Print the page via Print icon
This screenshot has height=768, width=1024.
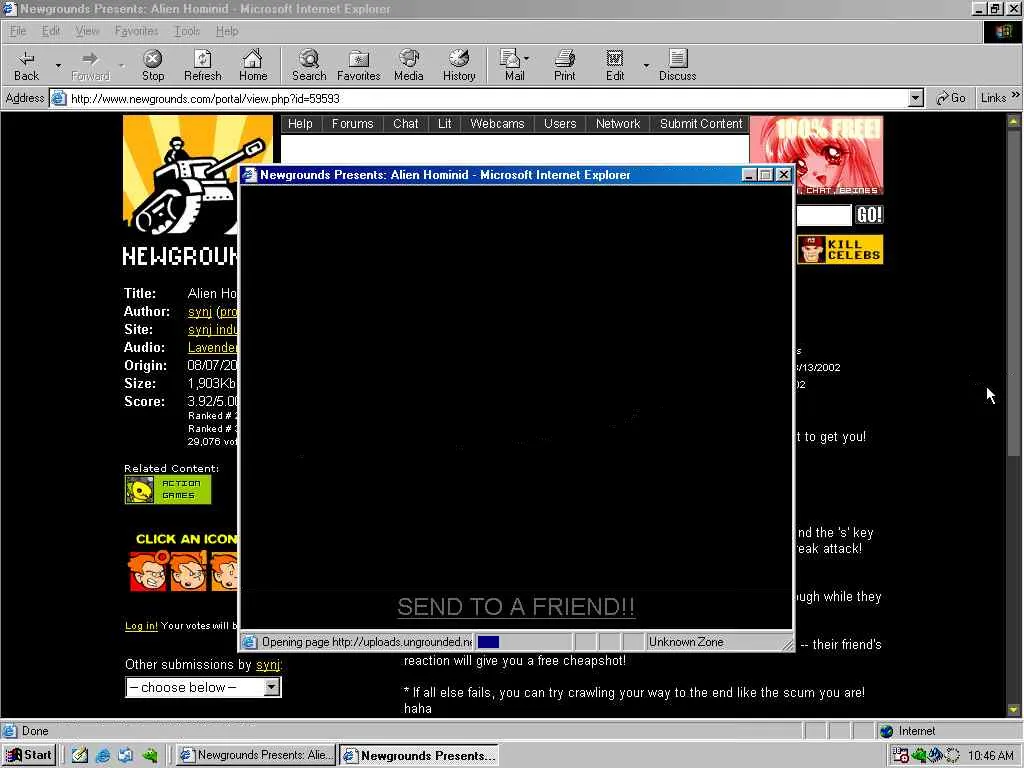tap(565, 65)
